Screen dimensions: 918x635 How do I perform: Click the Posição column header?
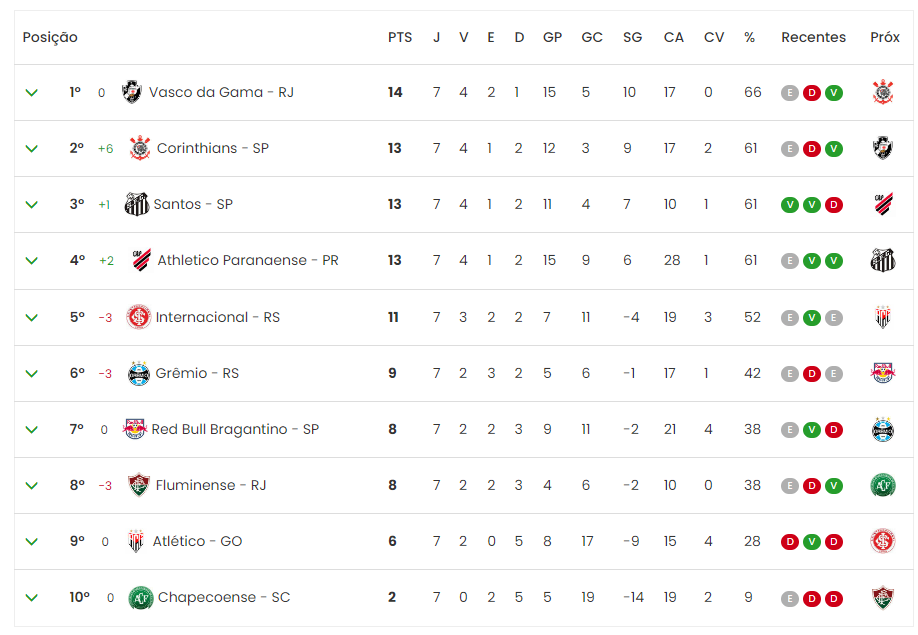point(50,37)
